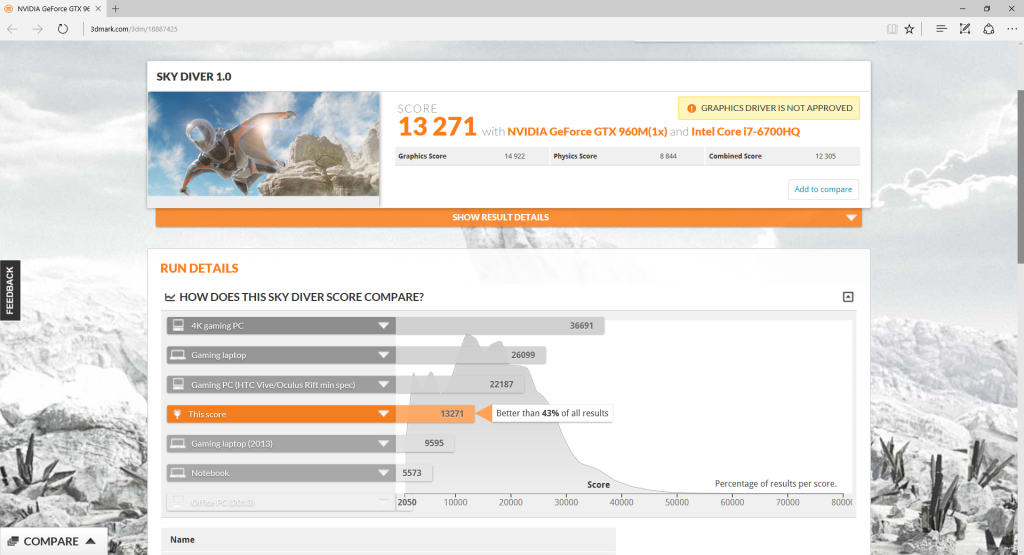Expand the This score dropdown arrow
Viewport: 1024px width, 555px height.
point(383,414)
